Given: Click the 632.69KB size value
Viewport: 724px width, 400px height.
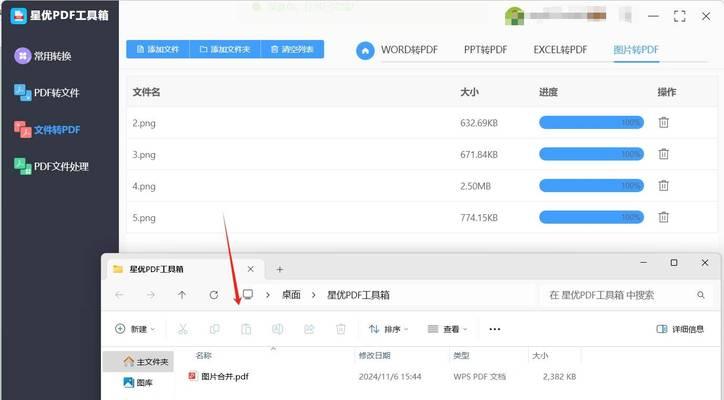Looking at the screenshot, I should click(x=479, y=123).
